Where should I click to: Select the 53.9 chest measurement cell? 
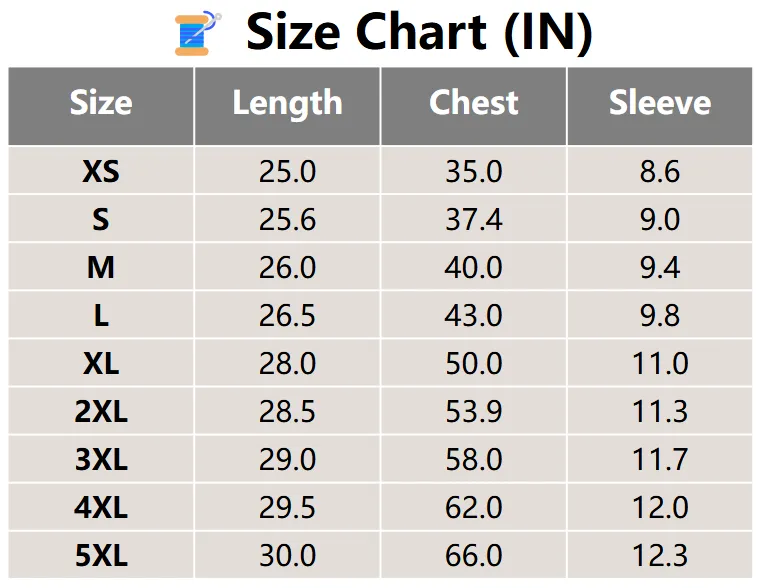point(474,411)
